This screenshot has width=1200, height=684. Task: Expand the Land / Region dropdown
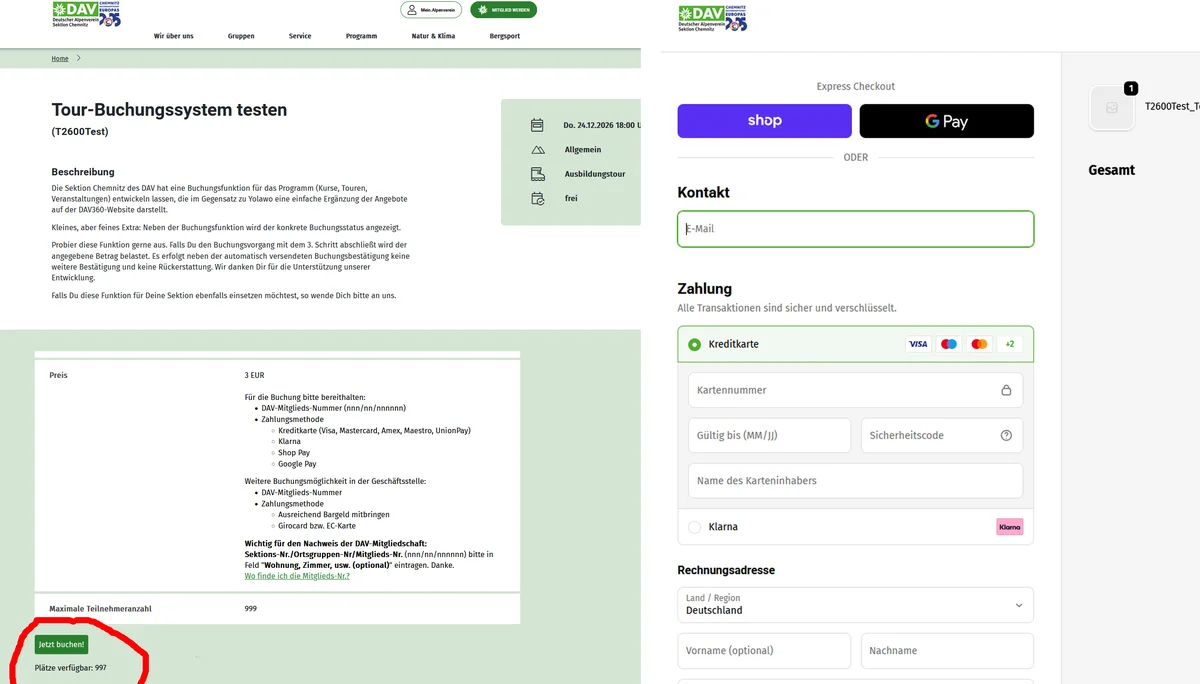855,605
